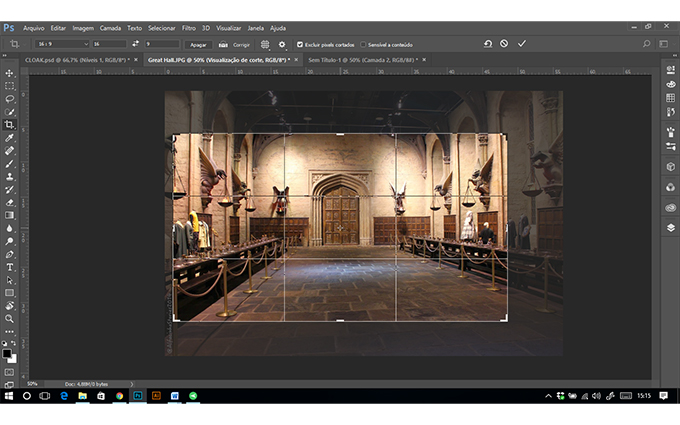Swap crop width and height values
The width and height of the screenshot is (680, 425).
tap(136, 44)
